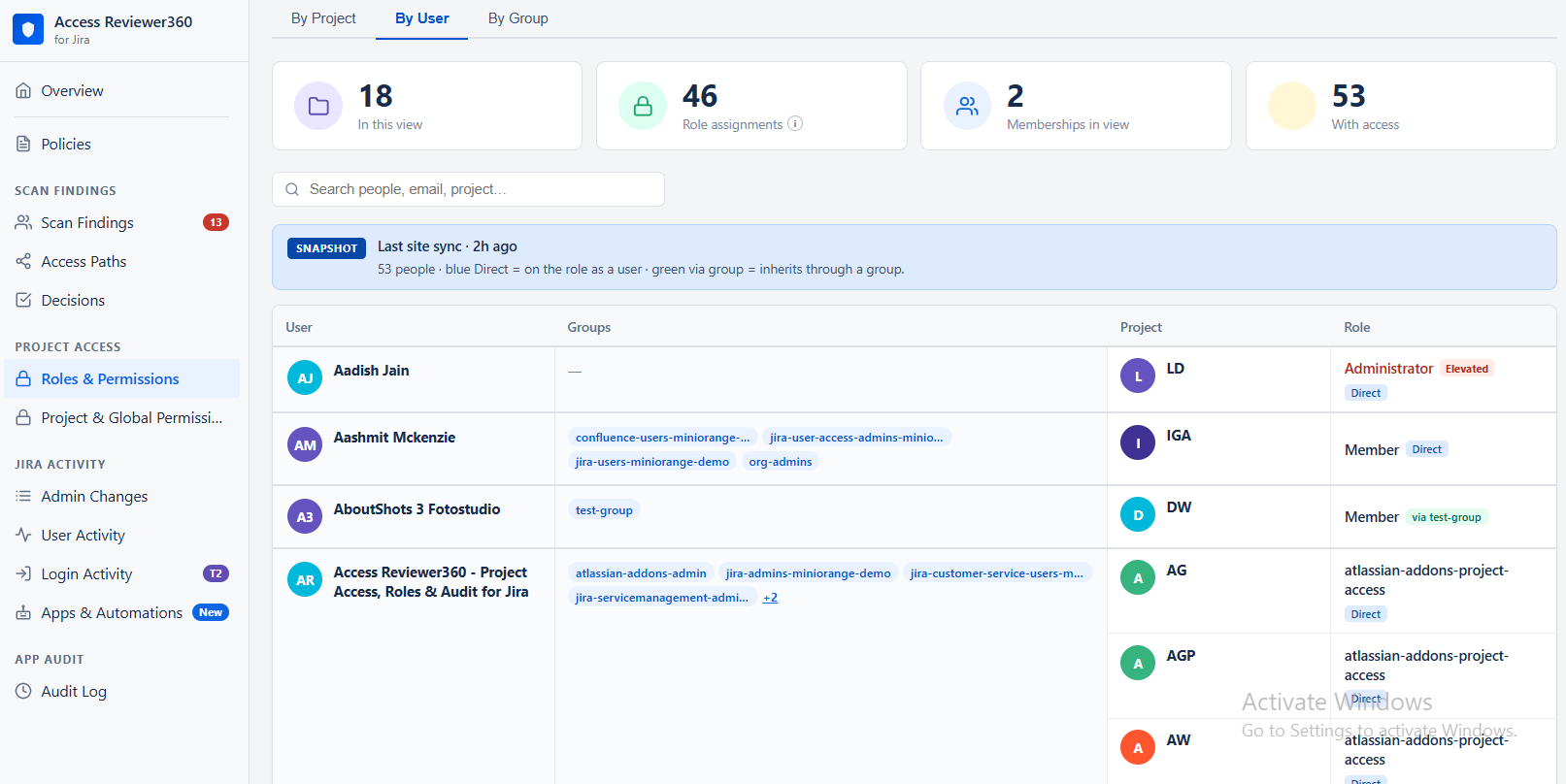
Task: Click the Roles & Permissions lock icon
Action: tap(23, 378)
